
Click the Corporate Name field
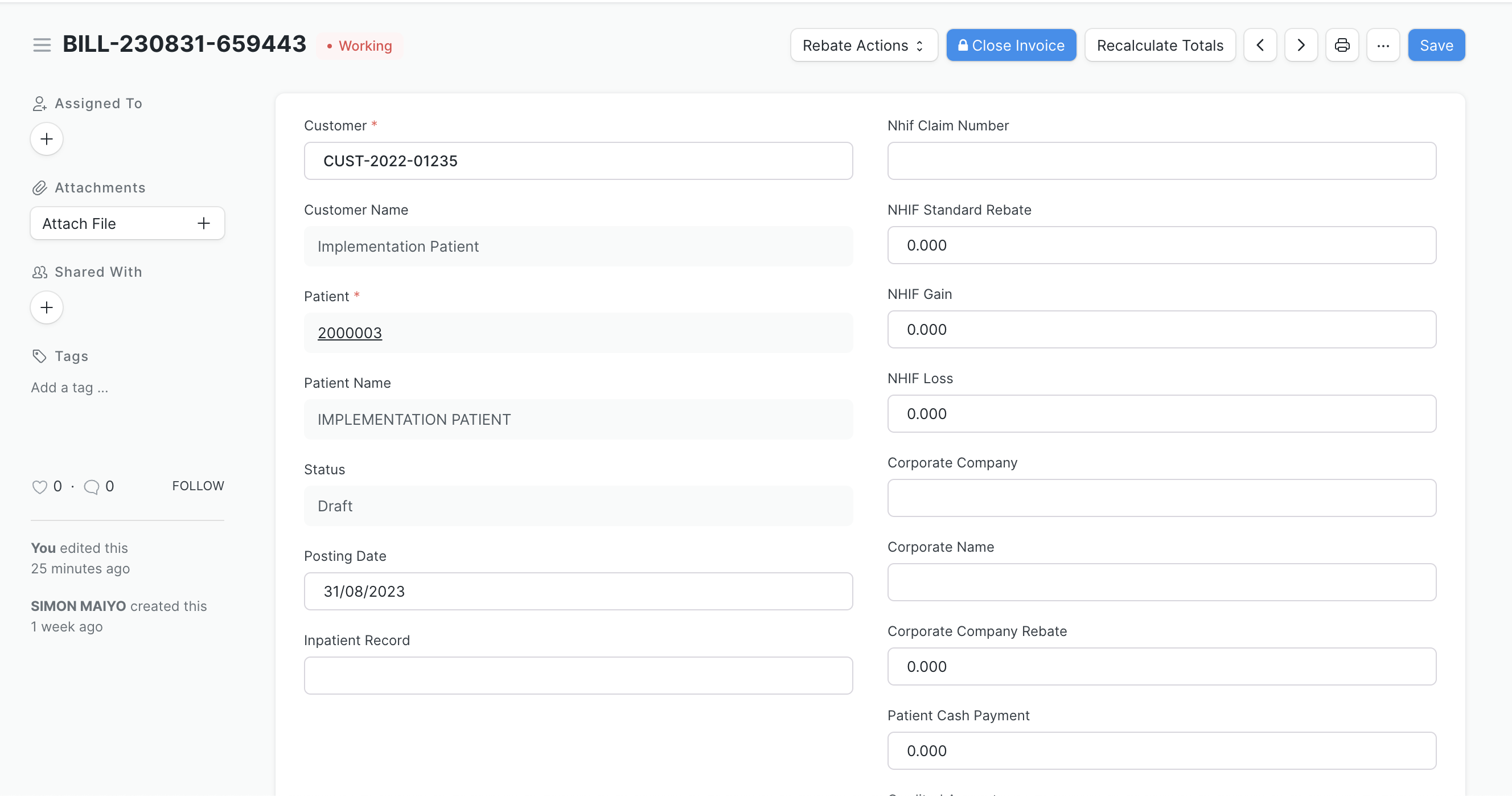1161,582
